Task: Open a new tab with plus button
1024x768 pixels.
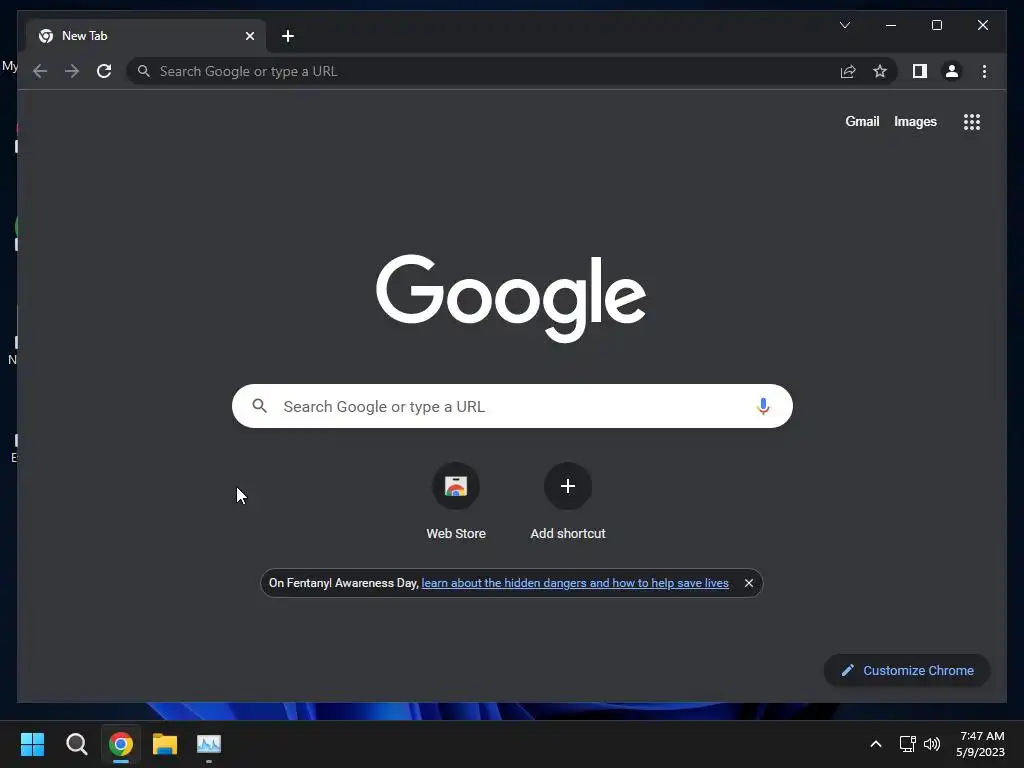Action: point(288,36)
